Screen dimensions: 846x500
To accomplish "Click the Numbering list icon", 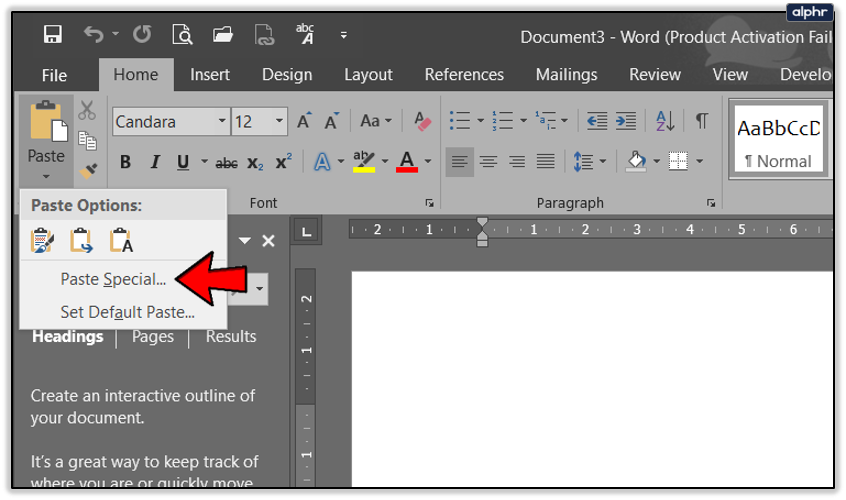I will tap(503, 121).
